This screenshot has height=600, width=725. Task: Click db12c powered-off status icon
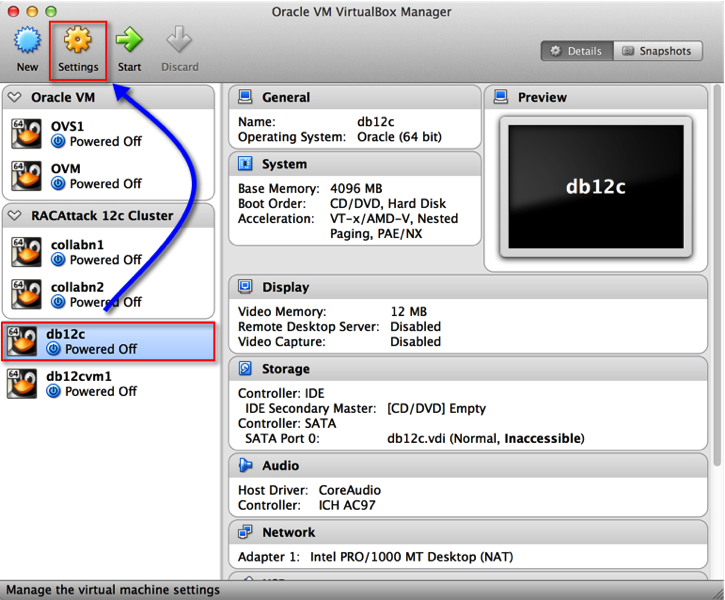pyautogui.click(x=53, y=349)
